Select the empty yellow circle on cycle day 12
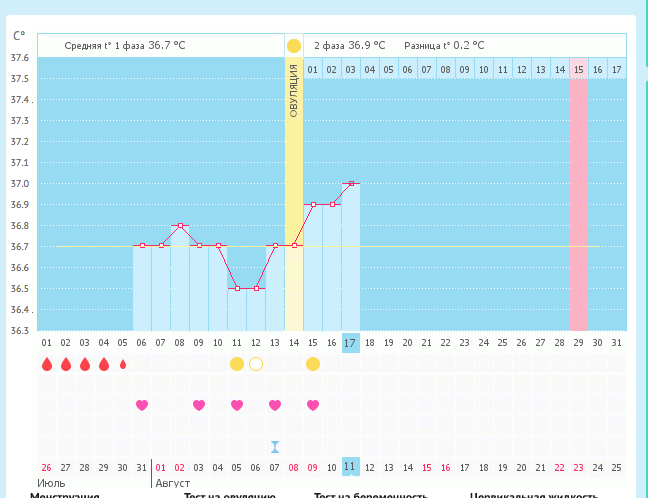648x498 pixels. (256, 364)
